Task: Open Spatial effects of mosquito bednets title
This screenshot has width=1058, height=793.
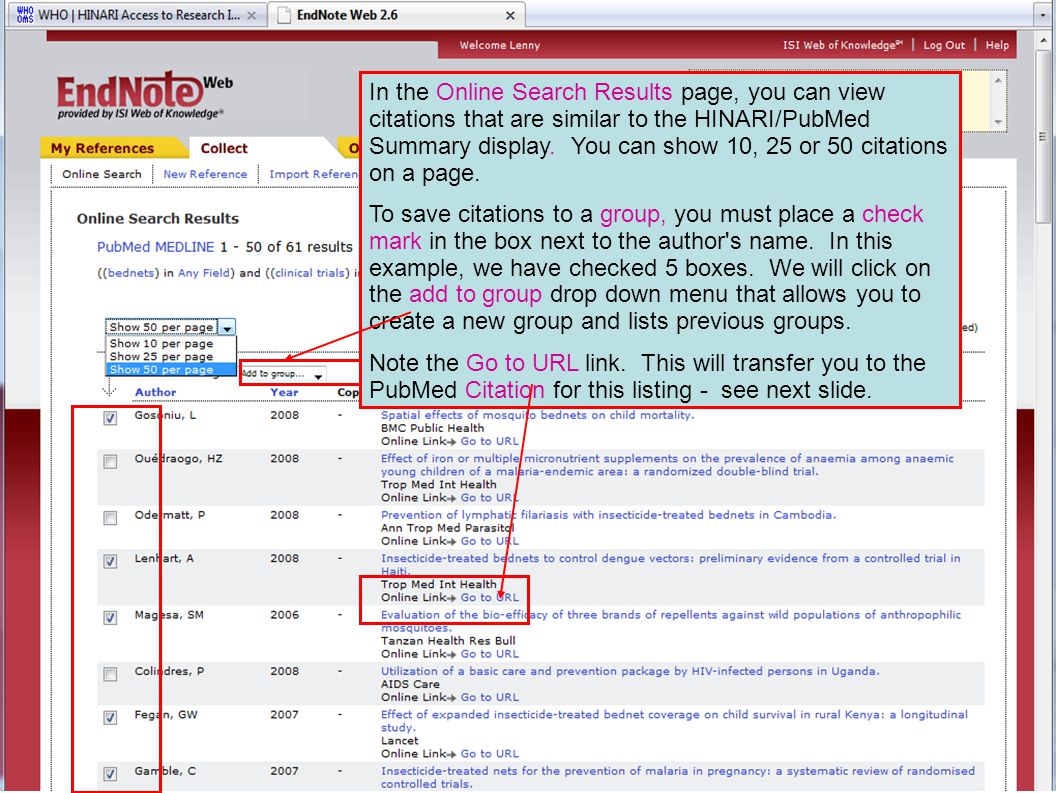Action: click(x=537, y=415)
